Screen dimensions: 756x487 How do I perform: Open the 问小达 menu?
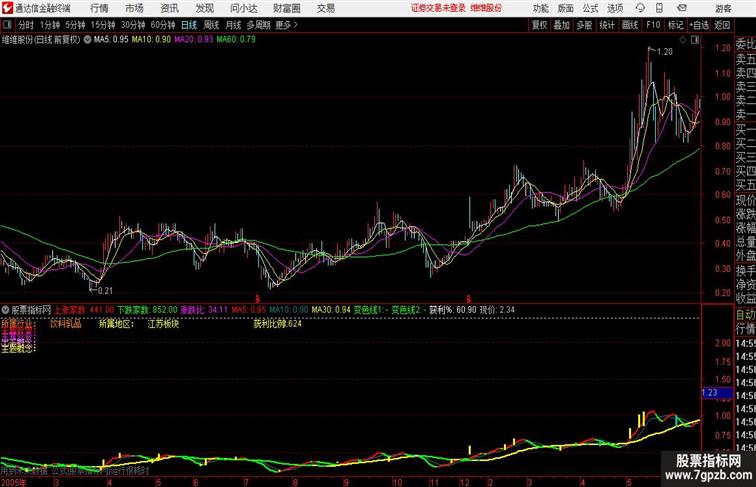coord(243,8)
